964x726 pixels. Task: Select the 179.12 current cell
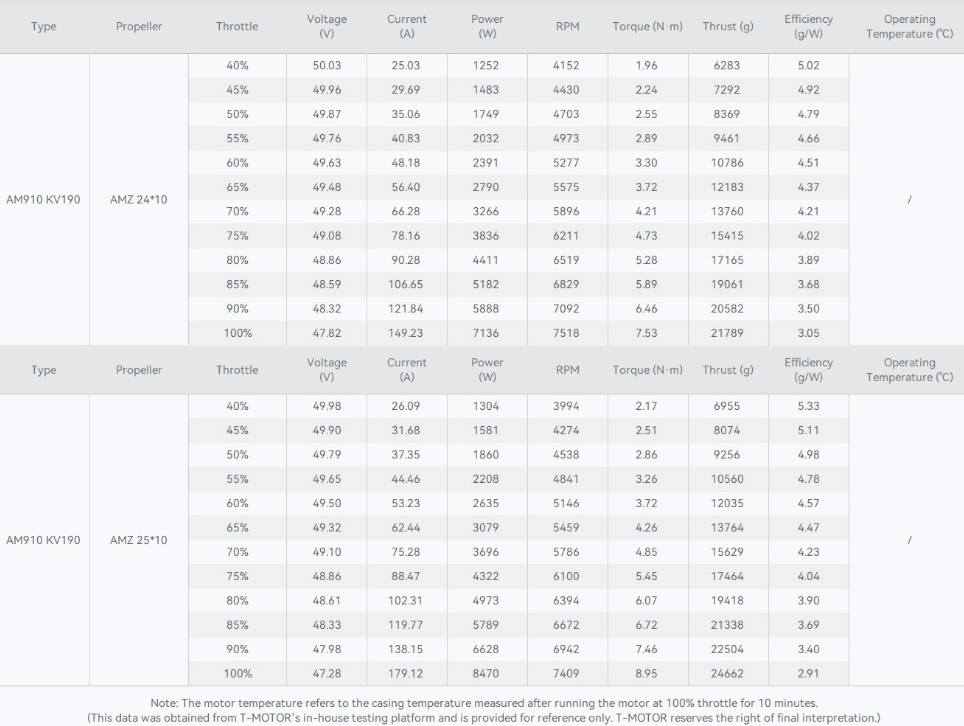click(x=406, y=673)
